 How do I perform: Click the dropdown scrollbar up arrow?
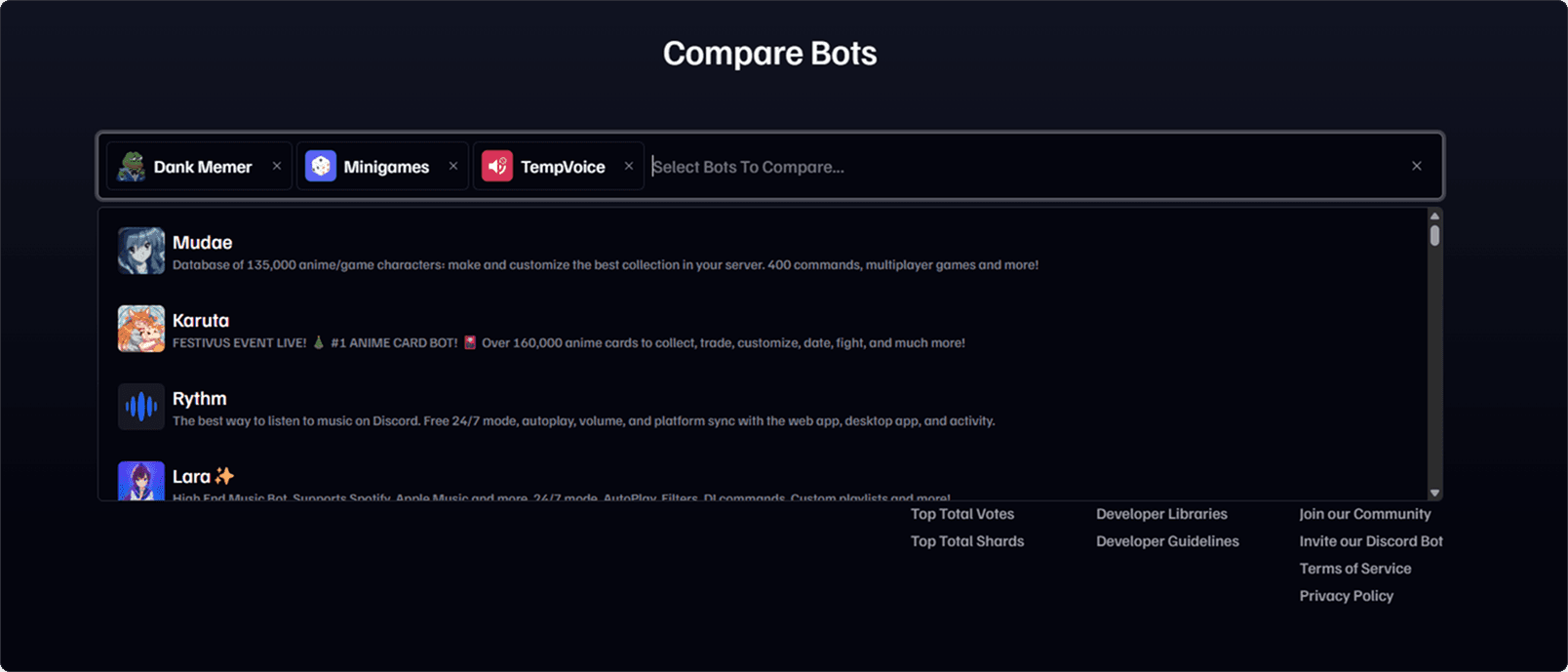[1434, 216]
